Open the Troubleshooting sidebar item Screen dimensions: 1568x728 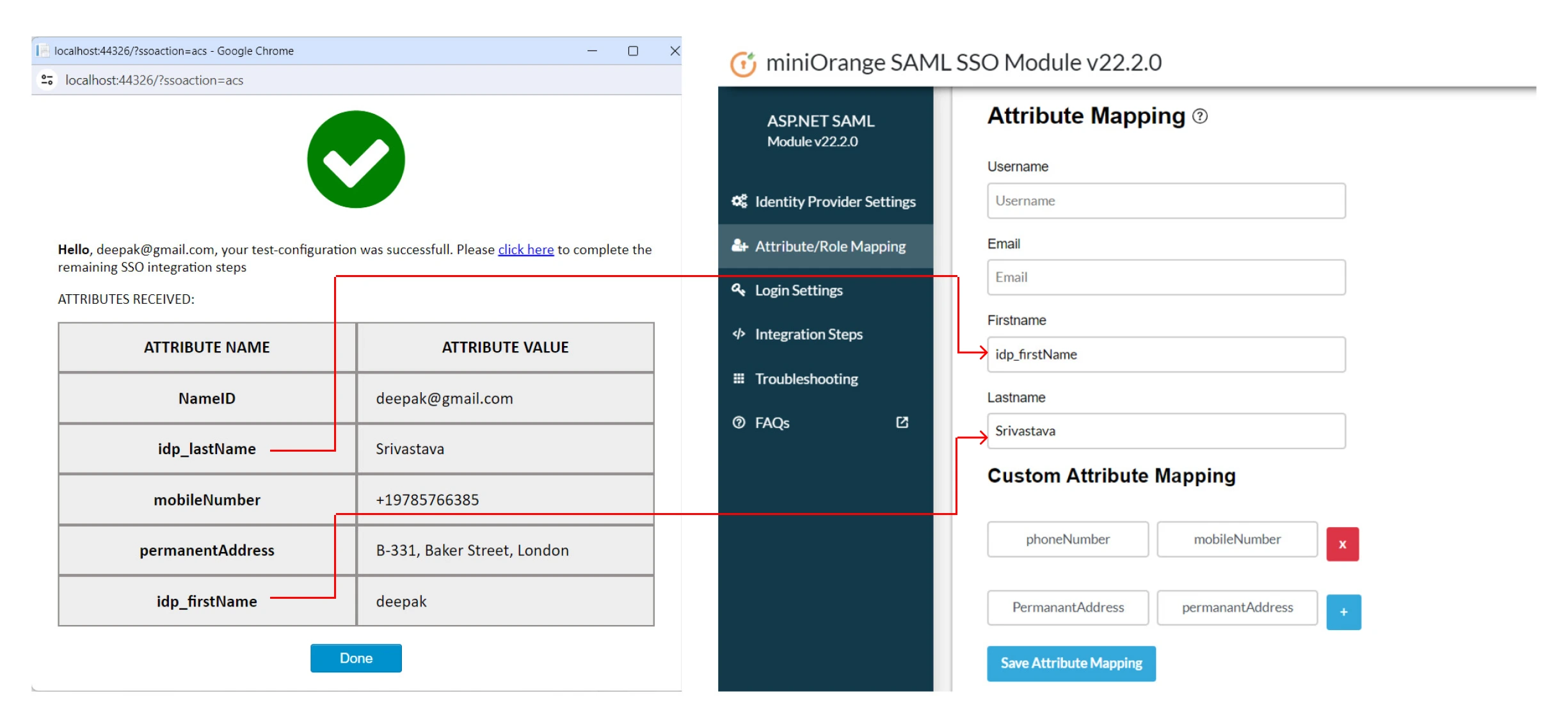coord(826,379)
